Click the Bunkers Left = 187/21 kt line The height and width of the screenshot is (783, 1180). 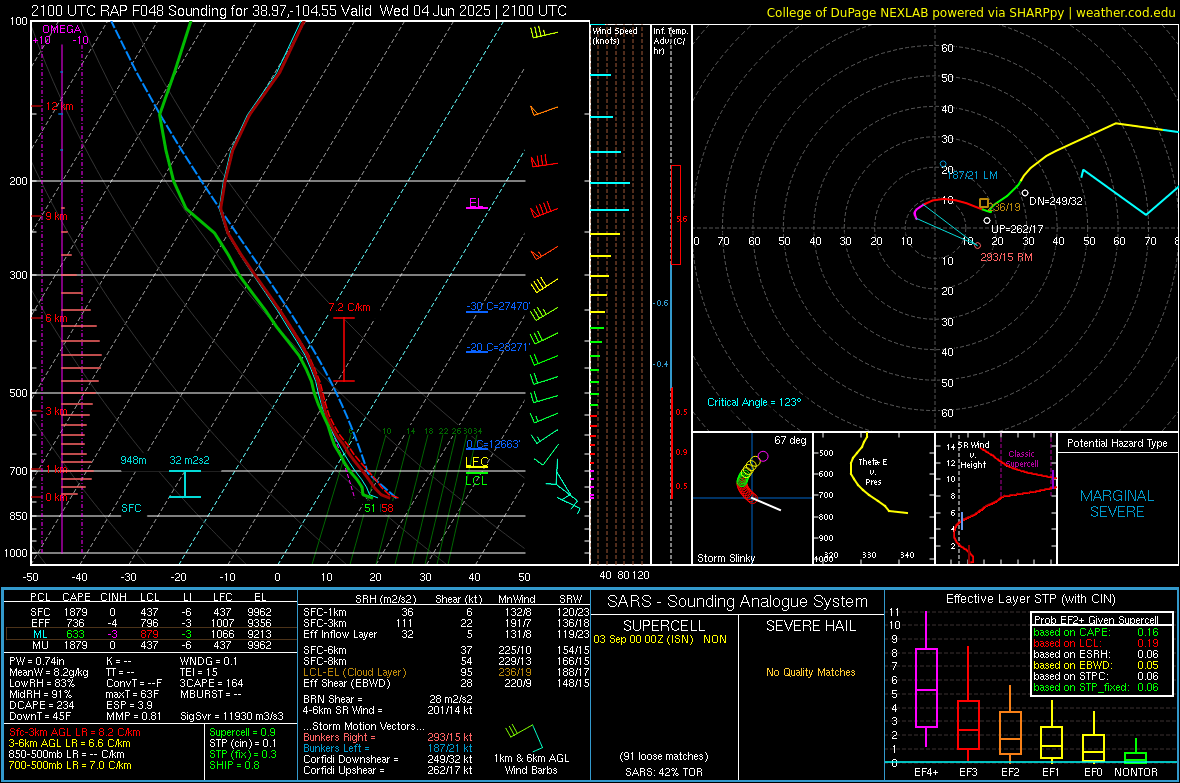388,748
